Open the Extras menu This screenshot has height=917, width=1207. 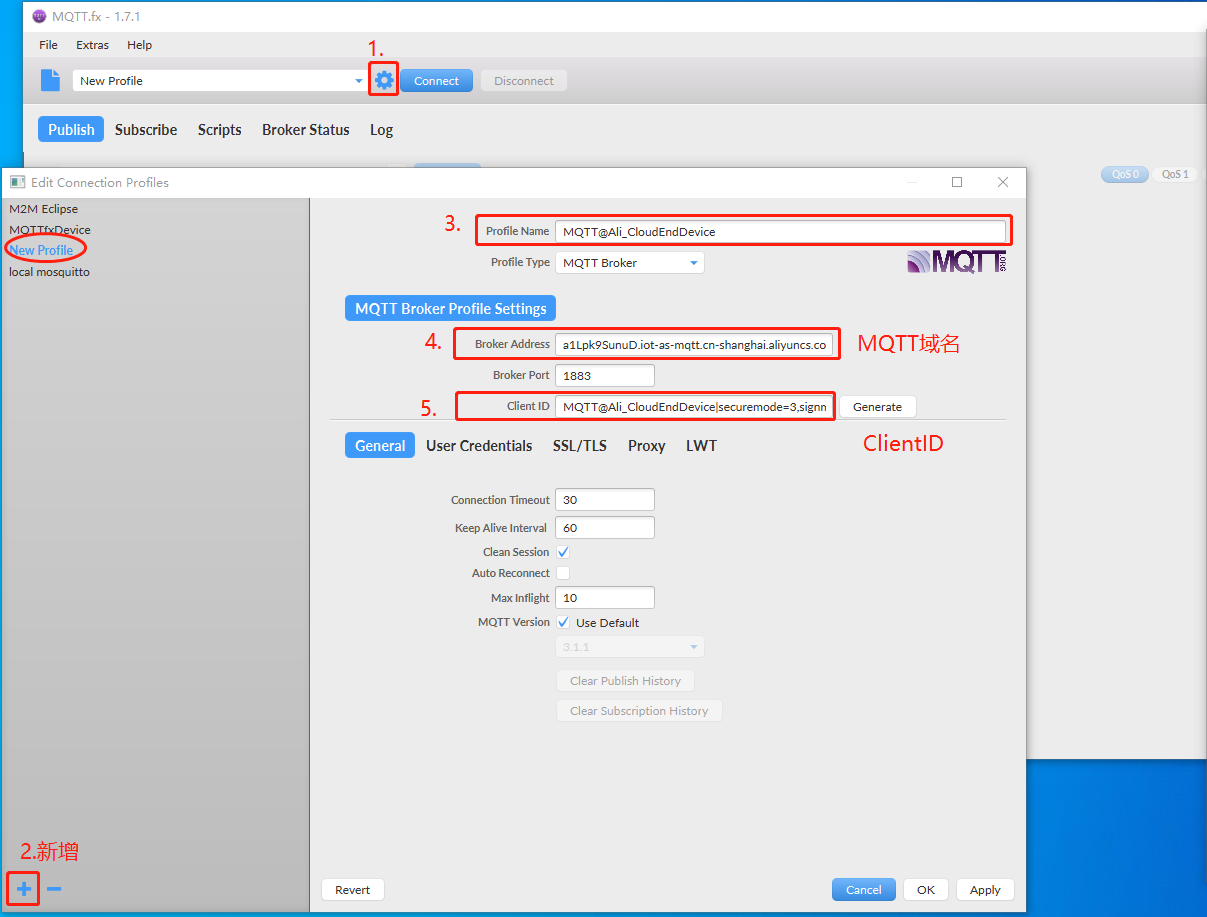[93, 45]
